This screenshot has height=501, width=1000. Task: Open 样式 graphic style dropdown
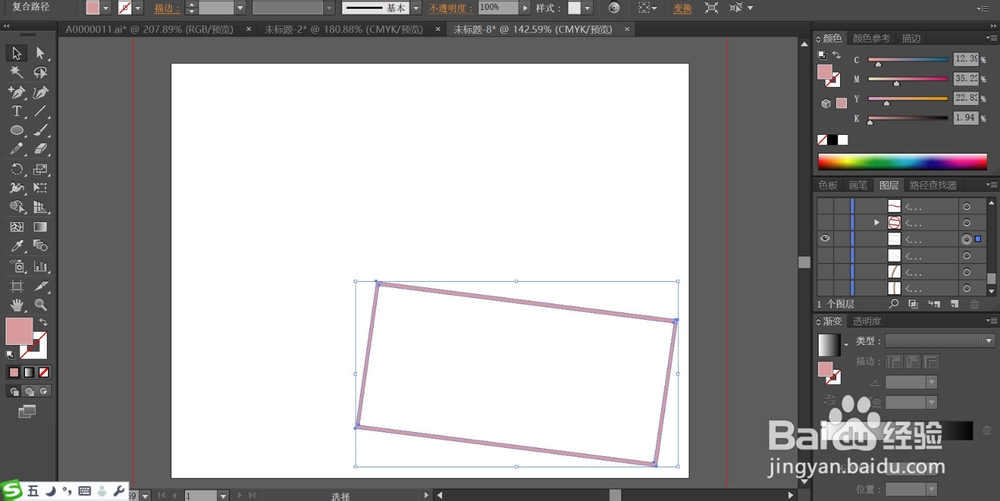coord(587,8)
